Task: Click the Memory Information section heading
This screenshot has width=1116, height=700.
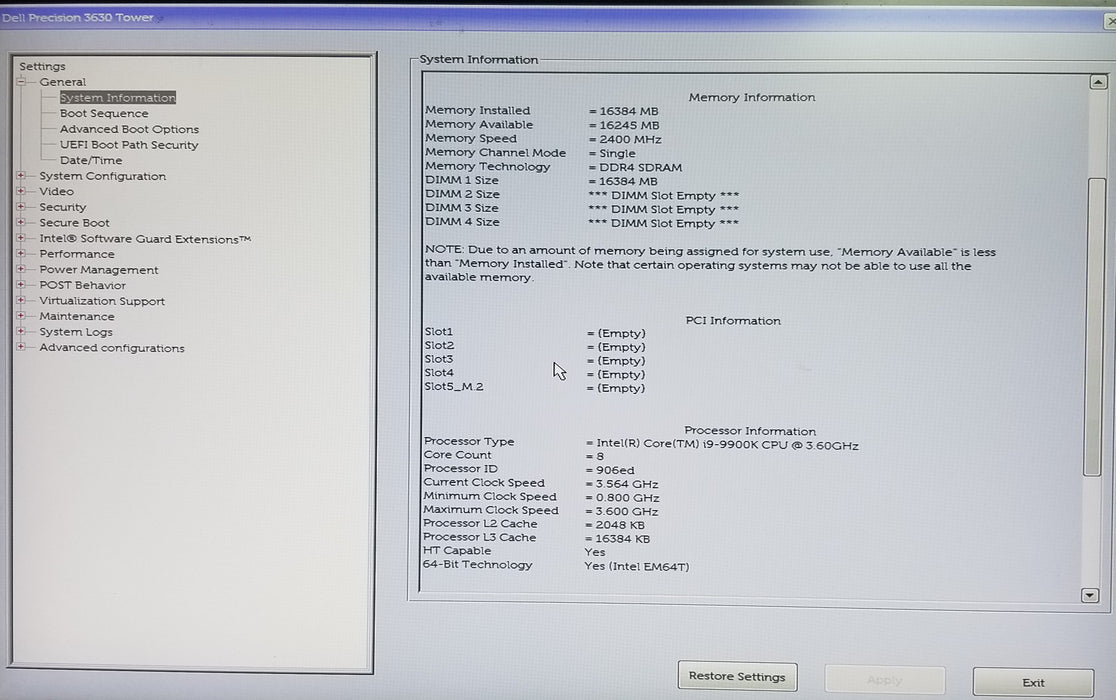Action: pyautogui.click(x=752, y=97)
